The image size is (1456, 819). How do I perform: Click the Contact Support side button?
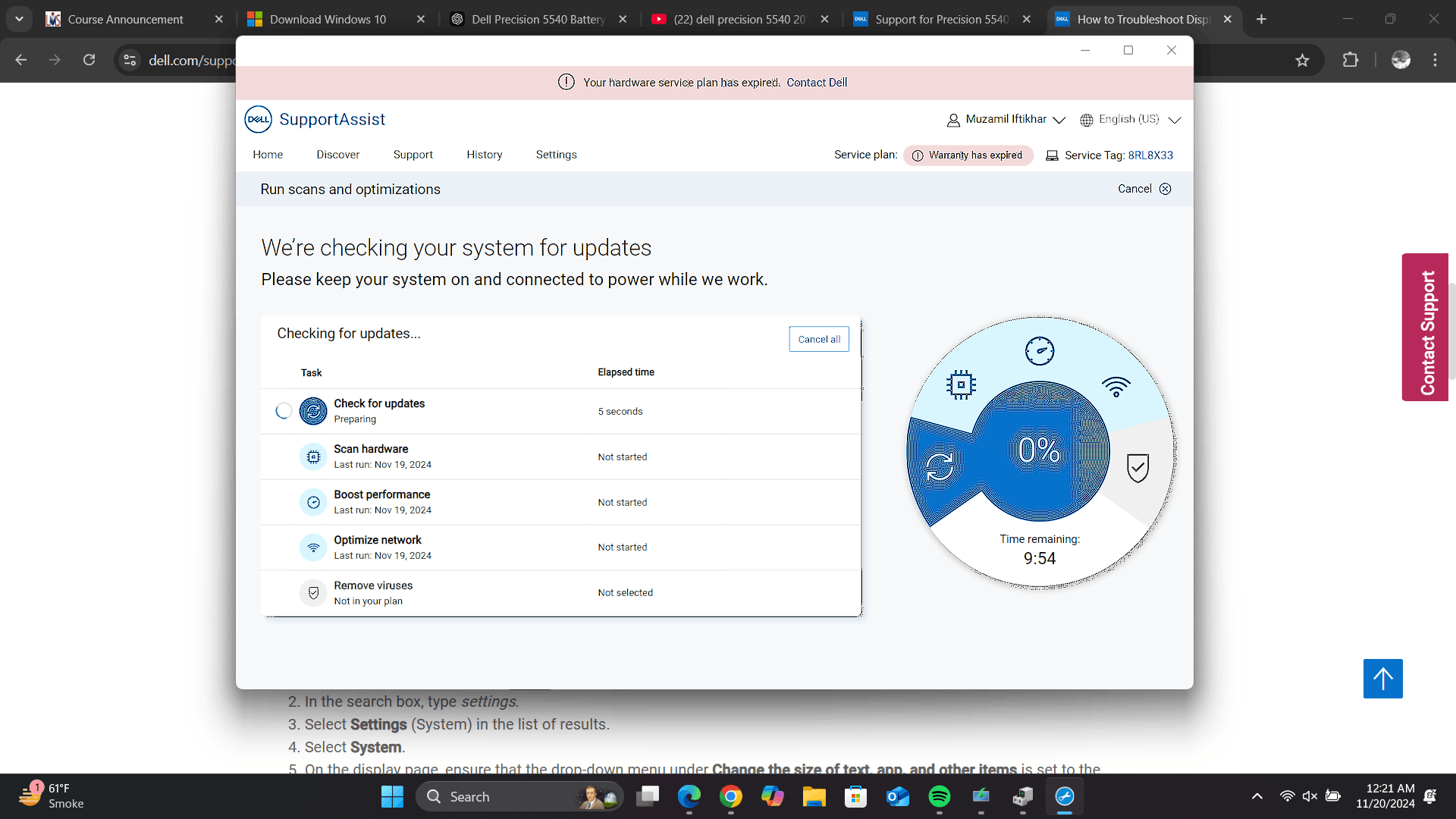(1426, 328)
